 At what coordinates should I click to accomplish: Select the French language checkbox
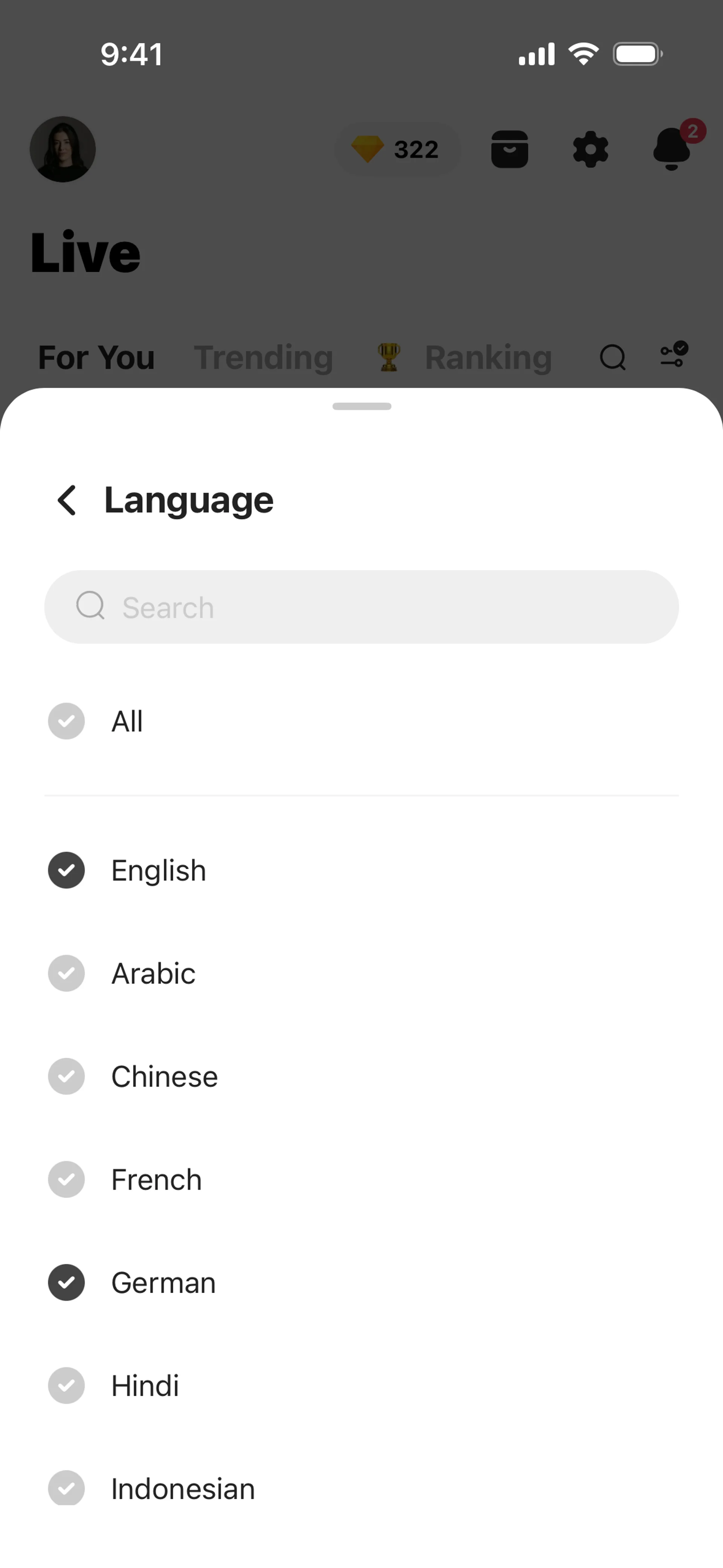[x=66, y=1180]
